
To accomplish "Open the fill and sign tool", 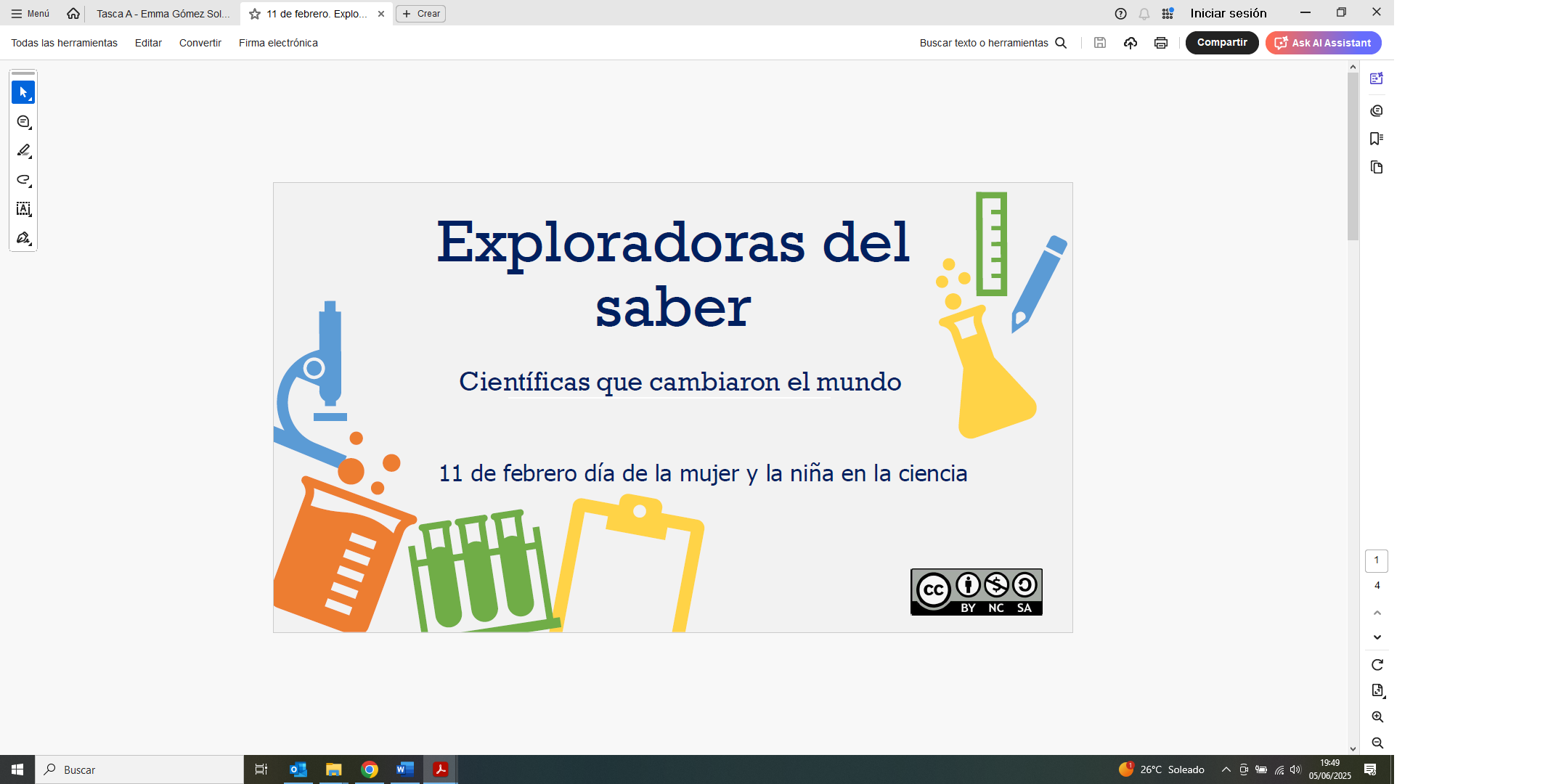I will click(x=23, y=238).
